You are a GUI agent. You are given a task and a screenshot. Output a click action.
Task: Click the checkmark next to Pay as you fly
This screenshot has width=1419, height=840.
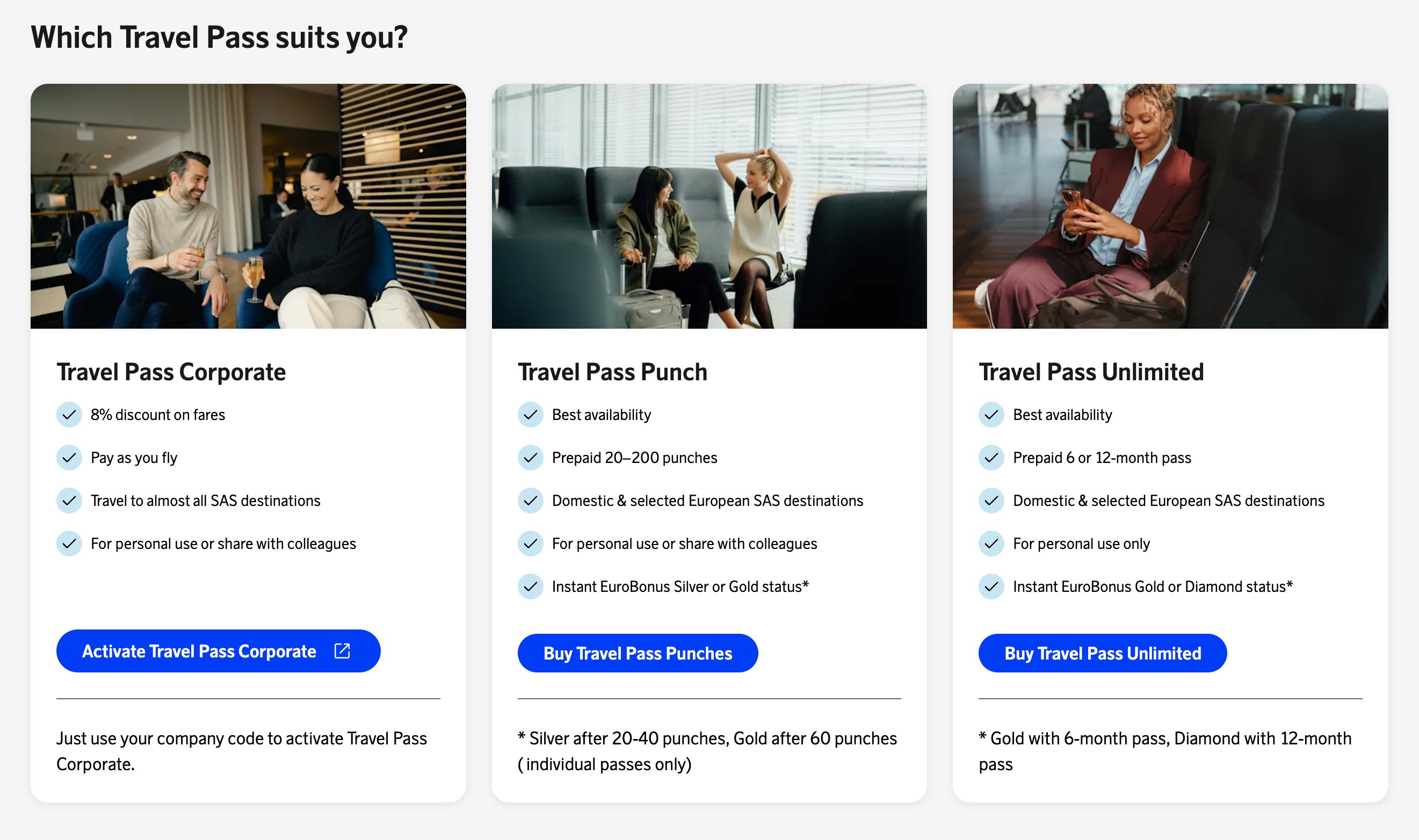click(69, 458)
